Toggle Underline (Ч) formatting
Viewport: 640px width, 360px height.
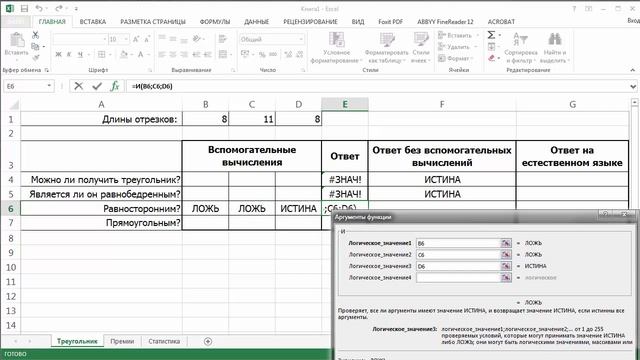tap(80, 54)
